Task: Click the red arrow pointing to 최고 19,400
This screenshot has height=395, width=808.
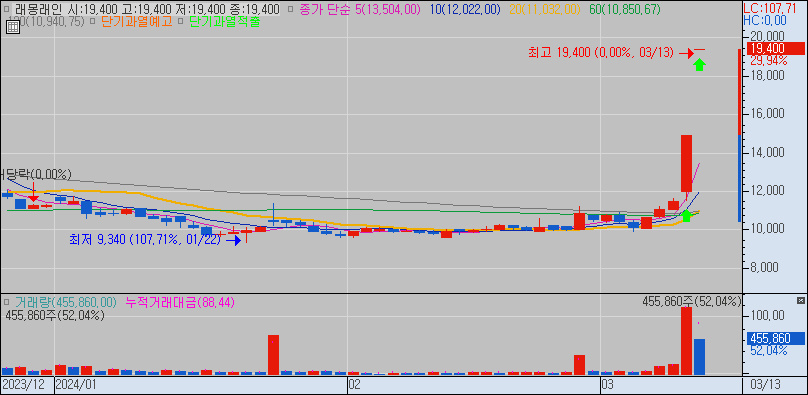Action: [x=686, y=53]
